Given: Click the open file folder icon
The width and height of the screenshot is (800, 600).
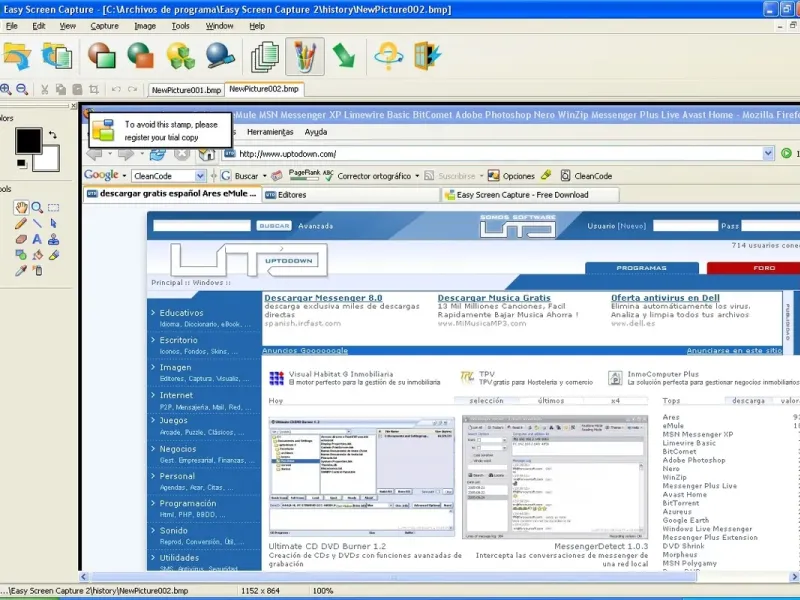Looking at the screenshot, I should 17,56.
